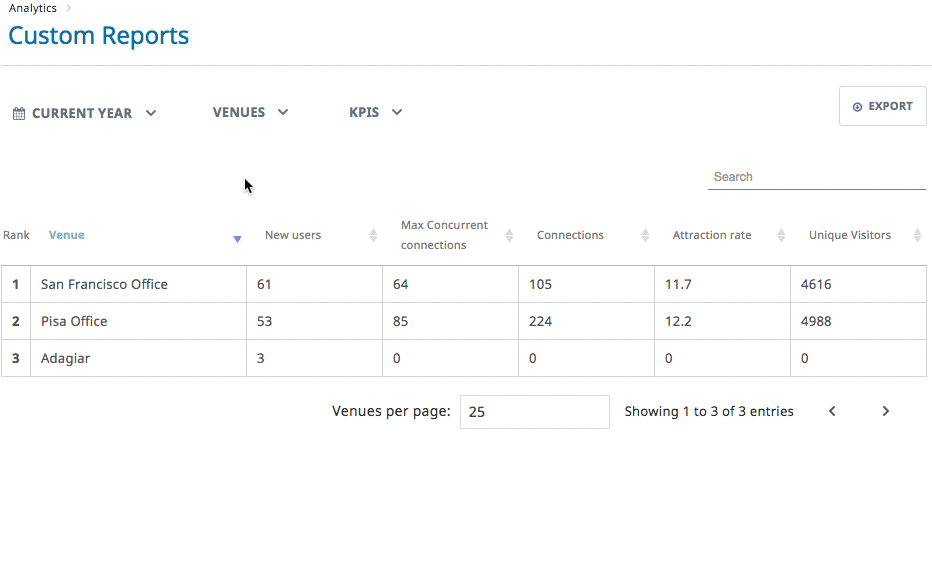Select the San Francisco Office row
The height and width of the screenshot is (585, 932).
[x=104, y=284]
